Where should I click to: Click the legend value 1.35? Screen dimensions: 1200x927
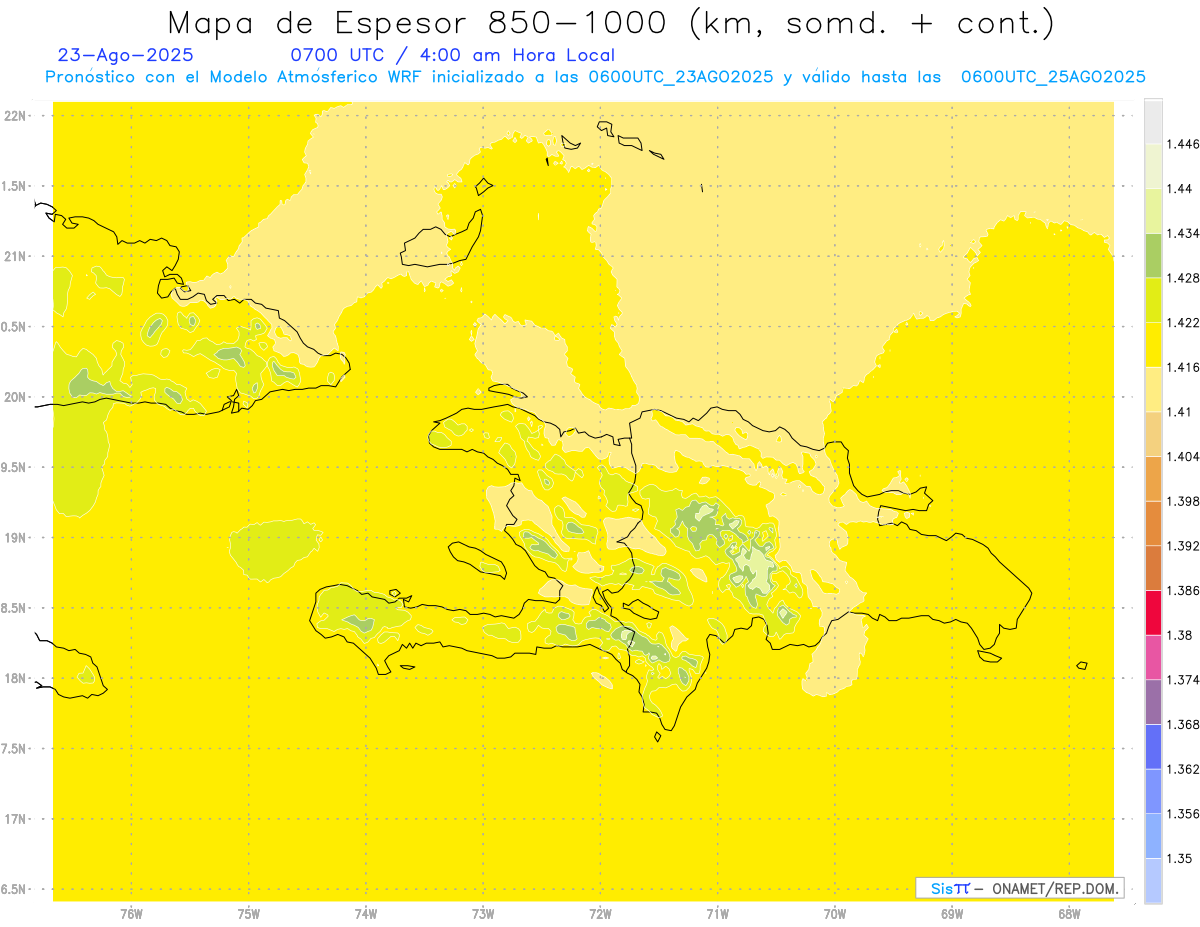pos(1179,858)
